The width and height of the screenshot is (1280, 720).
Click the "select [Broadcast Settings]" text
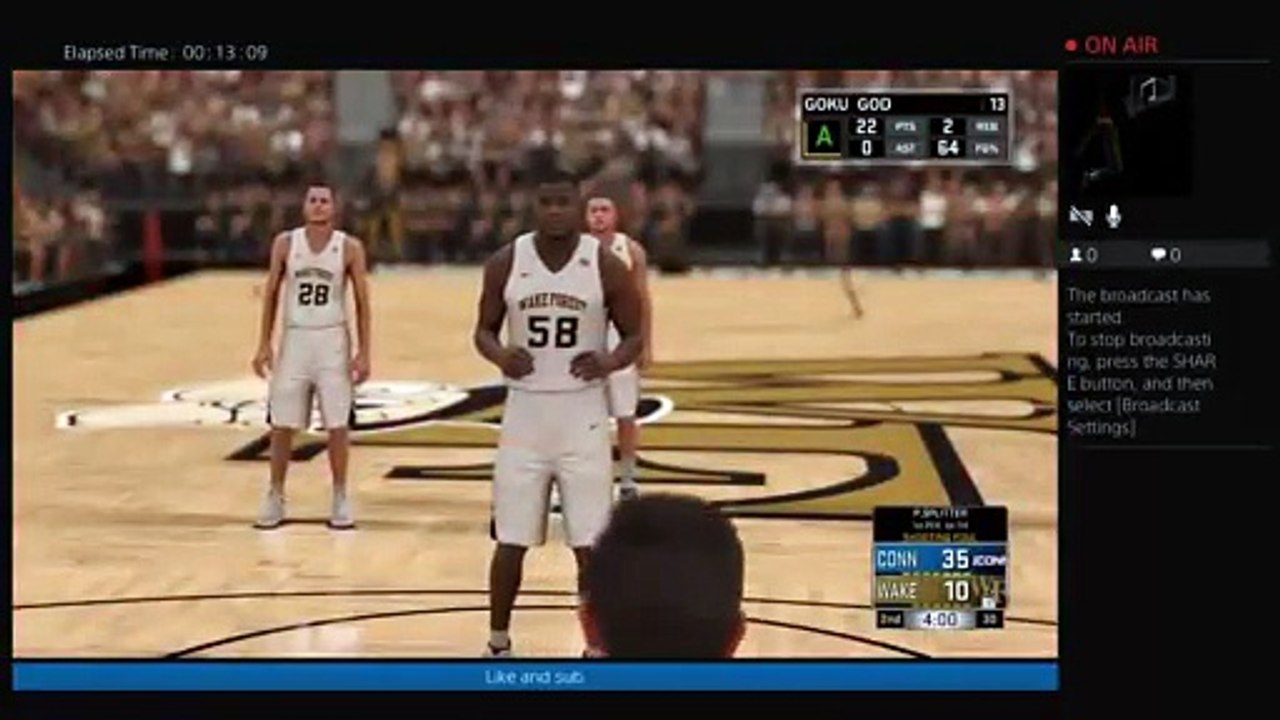coord(1133,416)
